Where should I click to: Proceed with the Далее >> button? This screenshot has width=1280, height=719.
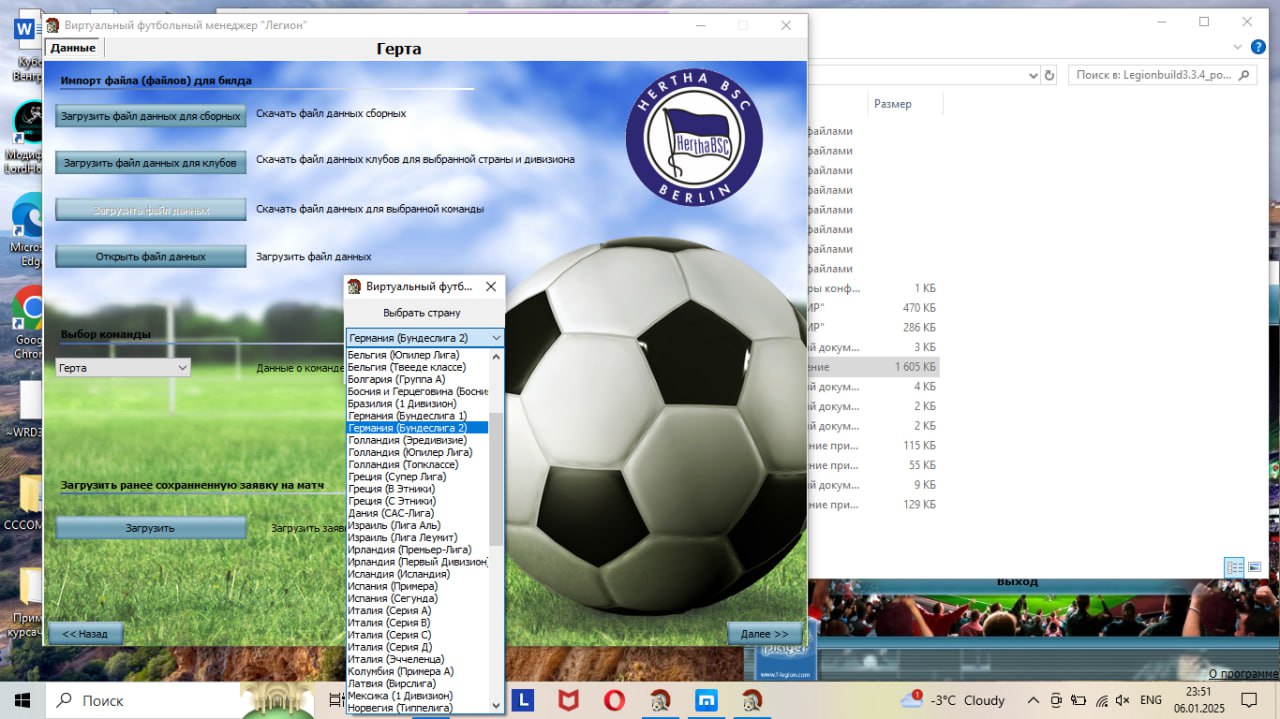[765, 634]
